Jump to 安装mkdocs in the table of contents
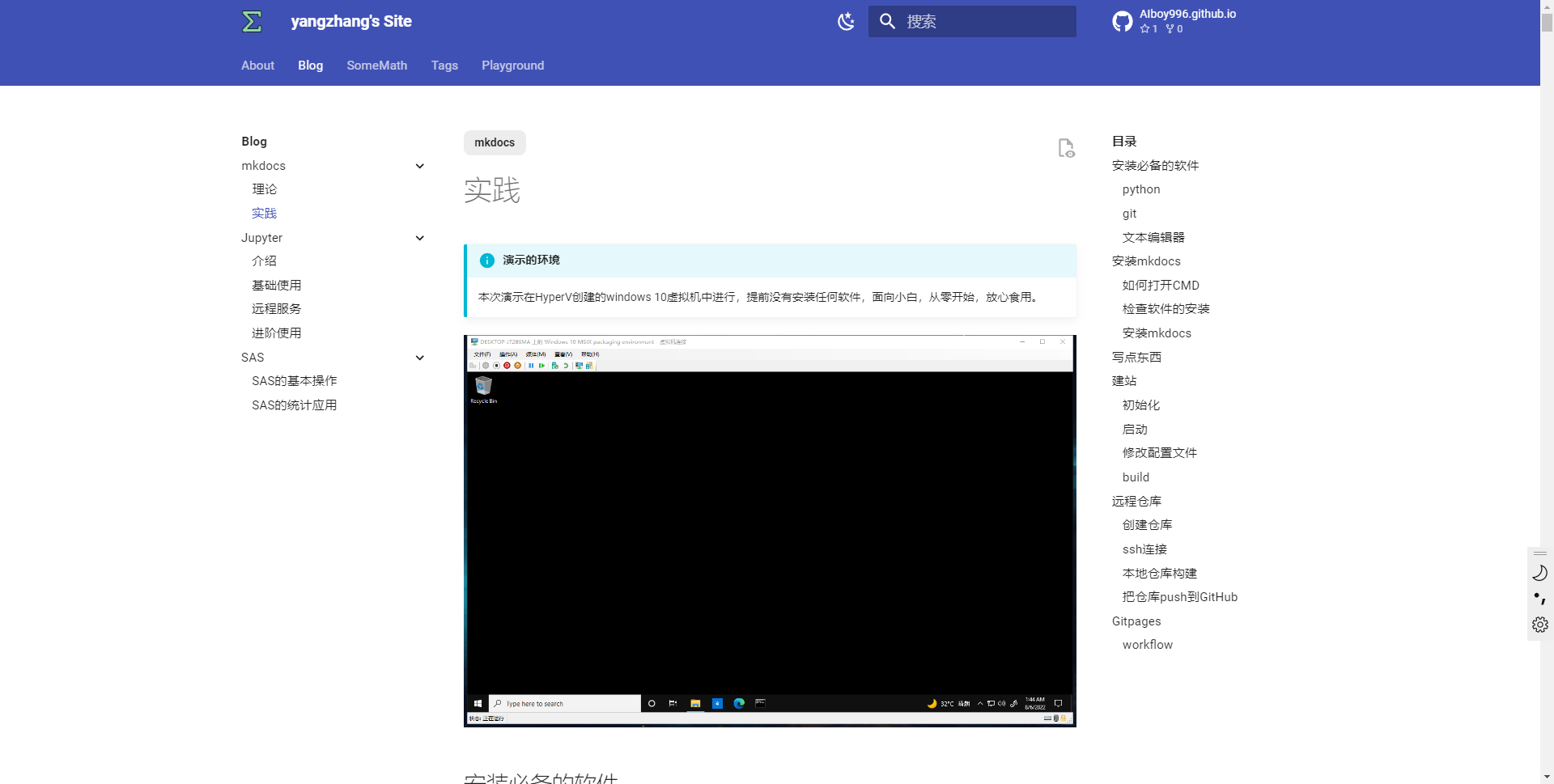Screen dimensions: 1554x784 pos(1145,261)
